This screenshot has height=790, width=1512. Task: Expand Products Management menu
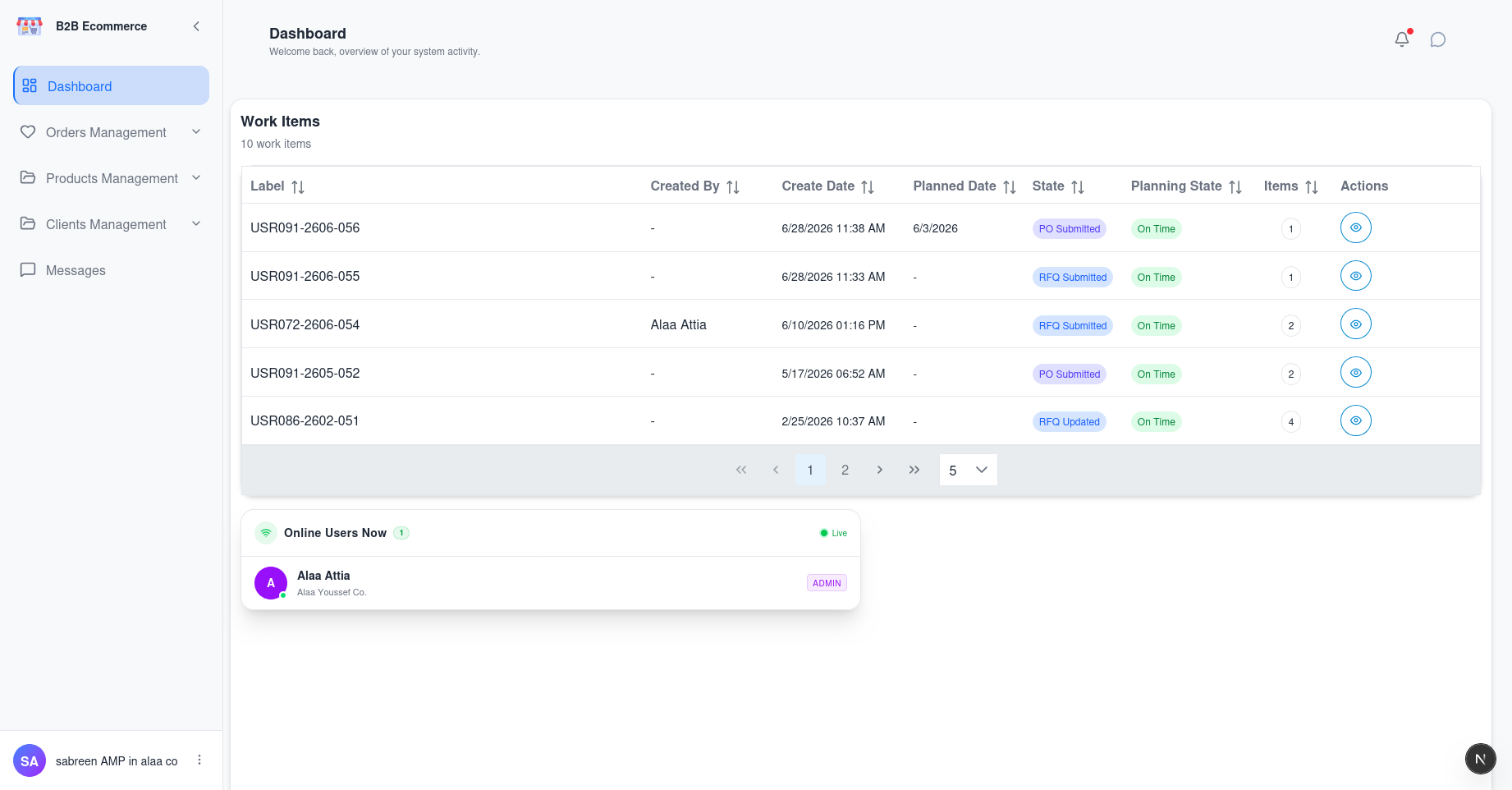click(111, 178)
